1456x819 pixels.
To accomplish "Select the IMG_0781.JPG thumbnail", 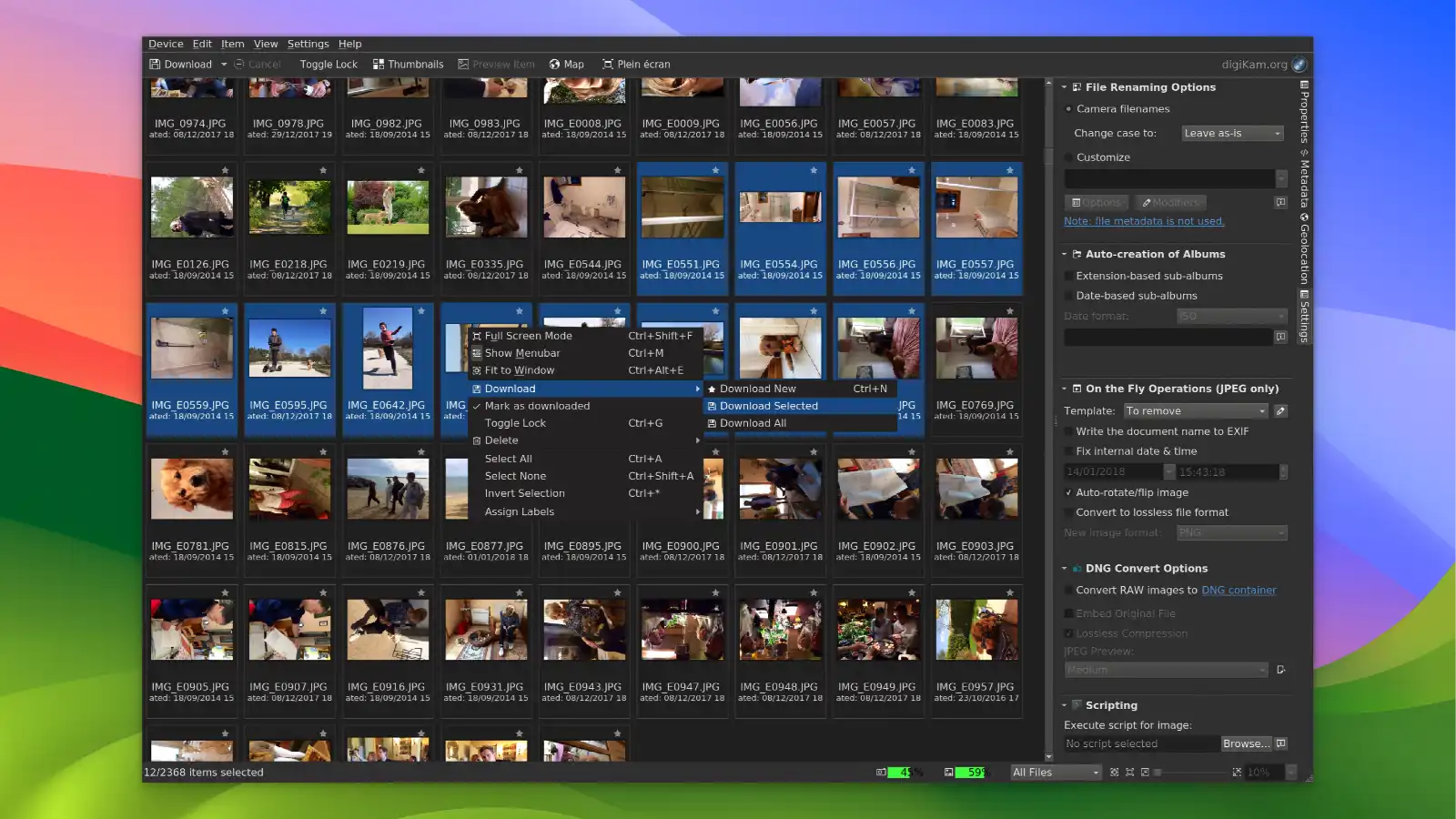I will click(x=191, y=487).
